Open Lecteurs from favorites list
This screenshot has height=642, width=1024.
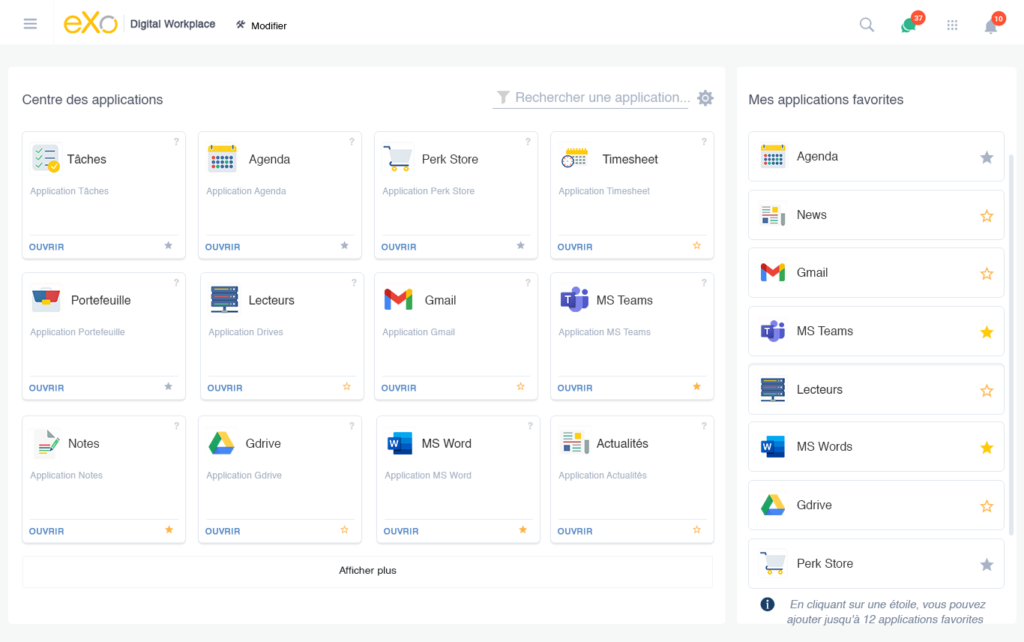876,389
